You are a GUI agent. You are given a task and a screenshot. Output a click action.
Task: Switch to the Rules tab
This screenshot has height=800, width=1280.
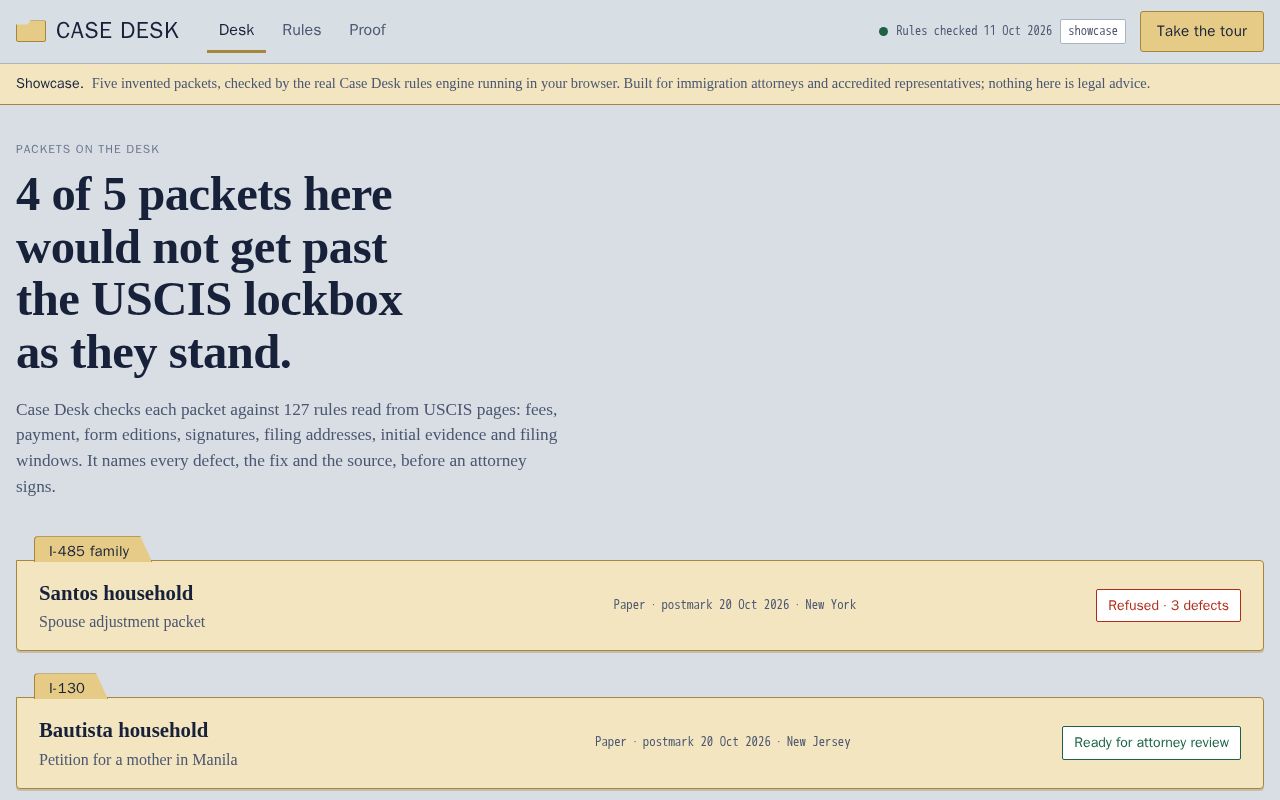click(x=301, y=30)
